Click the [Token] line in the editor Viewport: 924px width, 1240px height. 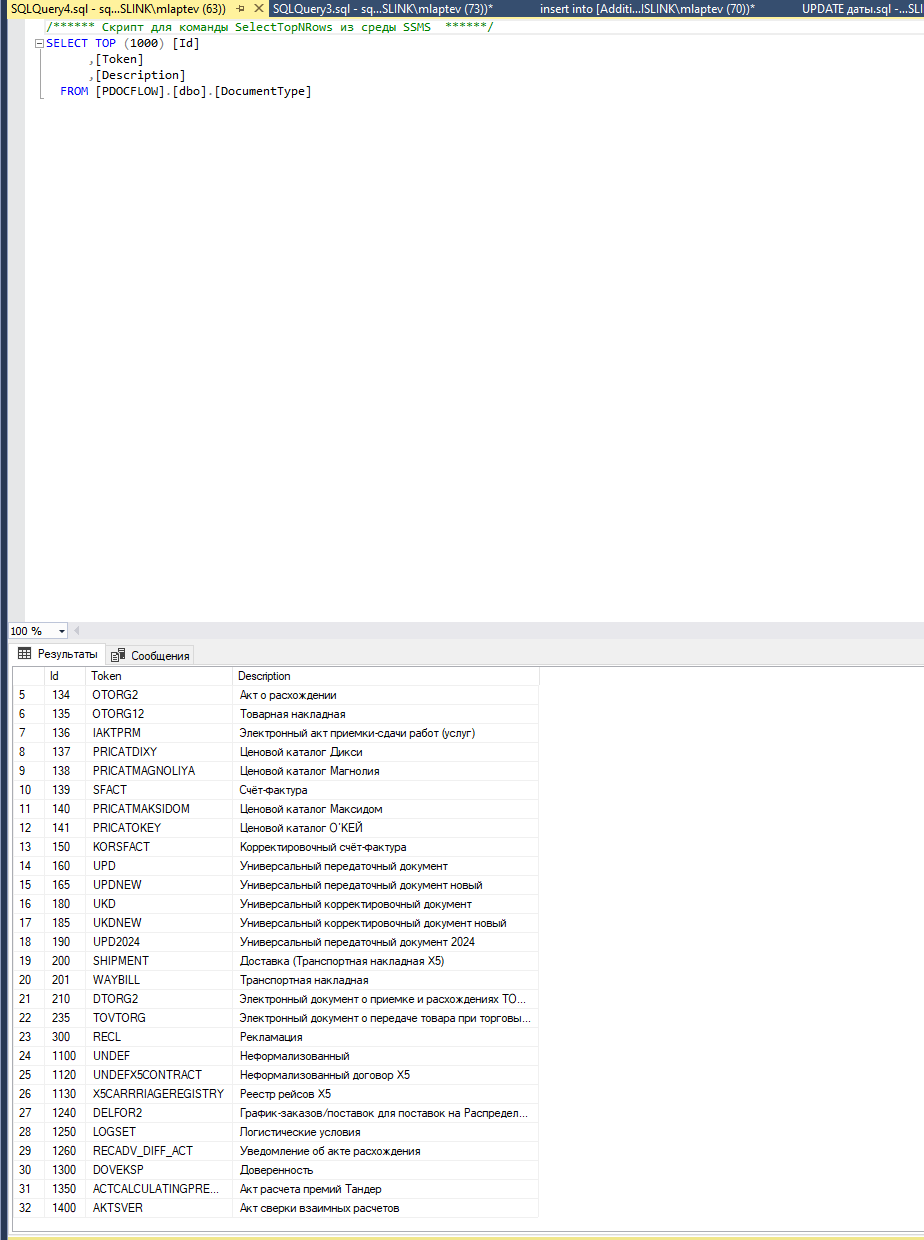click(x=119, y=59)
